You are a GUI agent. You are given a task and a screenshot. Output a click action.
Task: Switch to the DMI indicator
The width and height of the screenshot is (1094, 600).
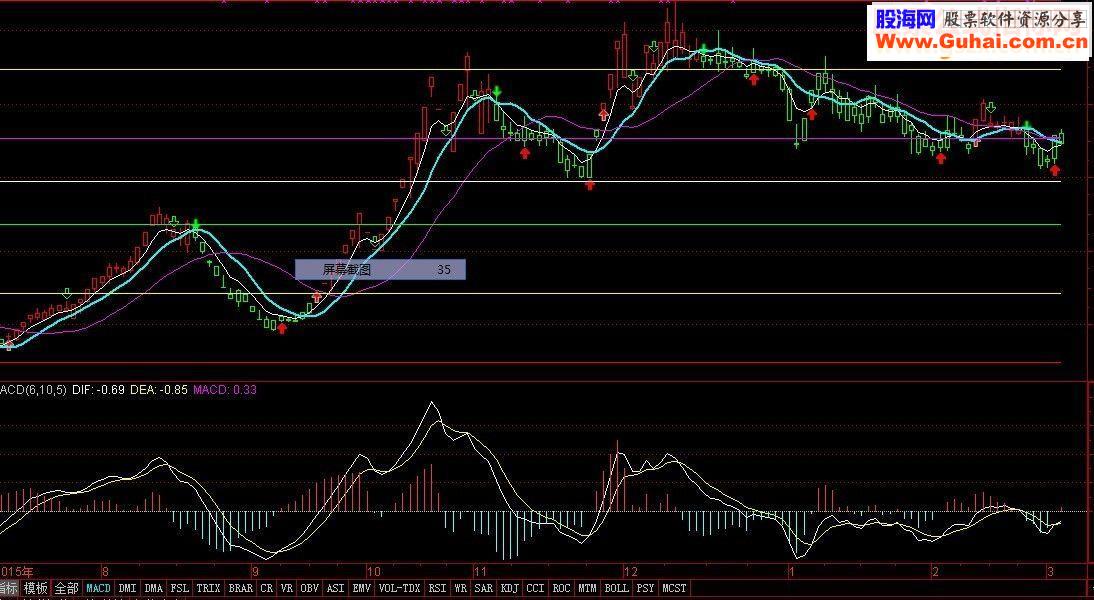point(128,588)
